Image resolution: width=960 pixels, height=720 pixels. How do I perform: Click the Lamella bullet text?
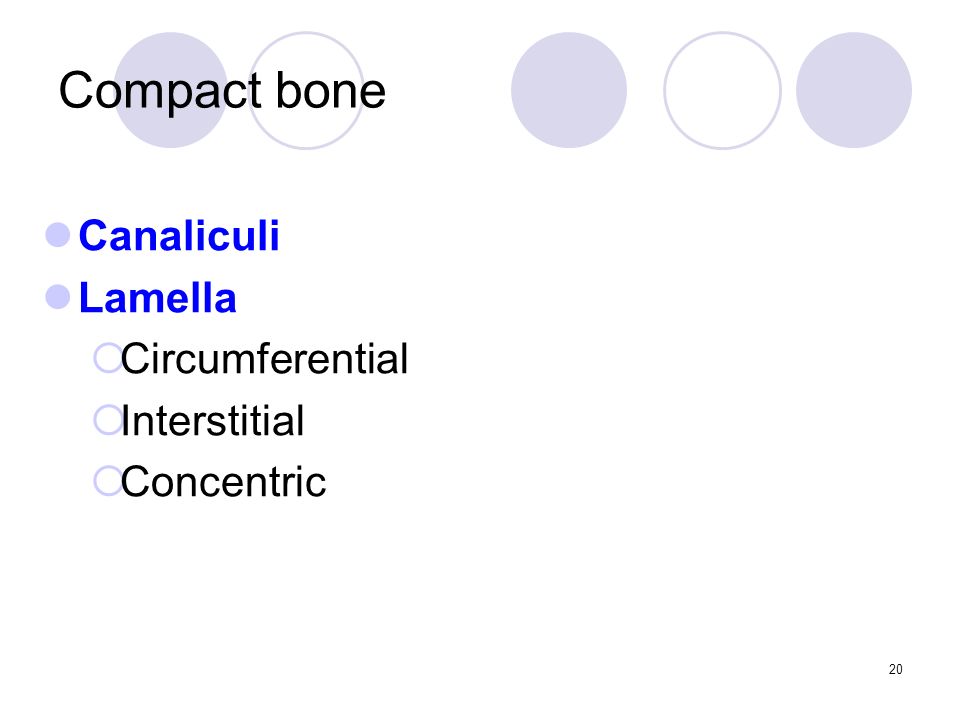[x=158, y=298]
